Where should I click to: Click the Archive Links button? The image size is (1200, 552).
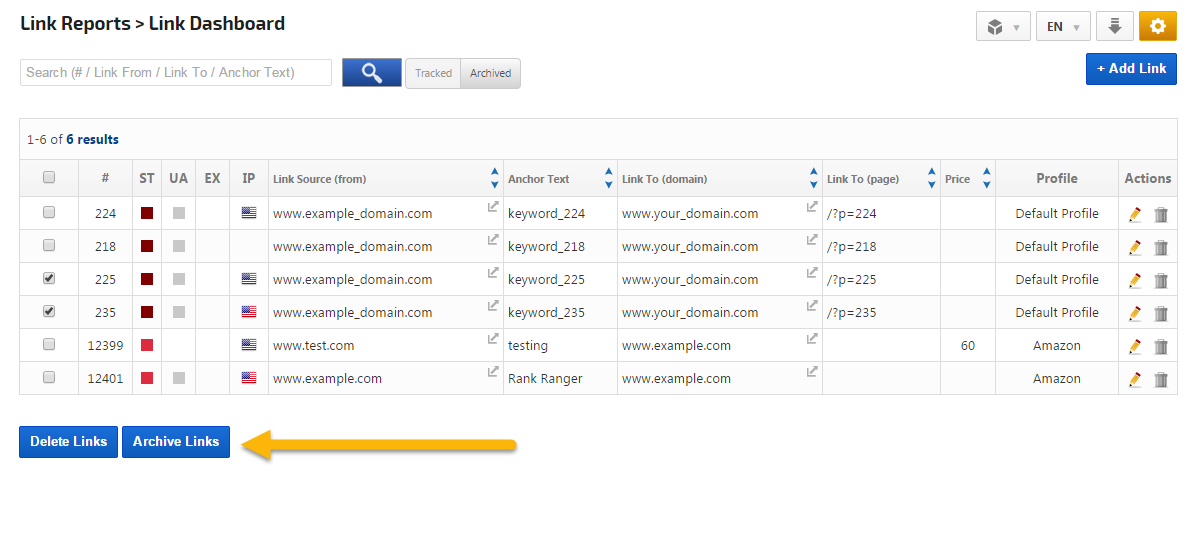coord(176,442)
